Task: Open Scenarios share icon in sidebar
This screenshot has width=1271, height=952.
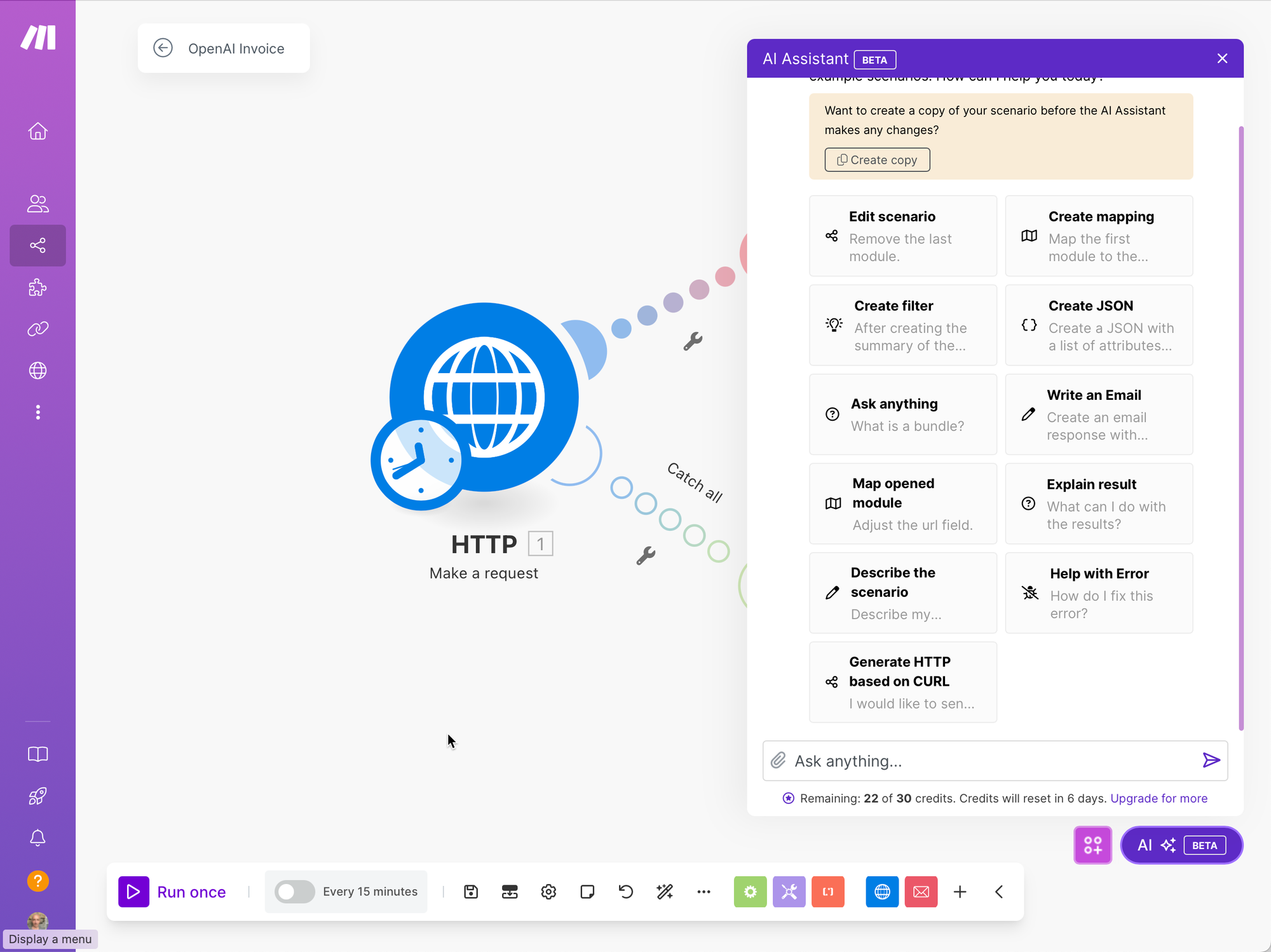Action: pyautogui.click(x=37, y=245)
